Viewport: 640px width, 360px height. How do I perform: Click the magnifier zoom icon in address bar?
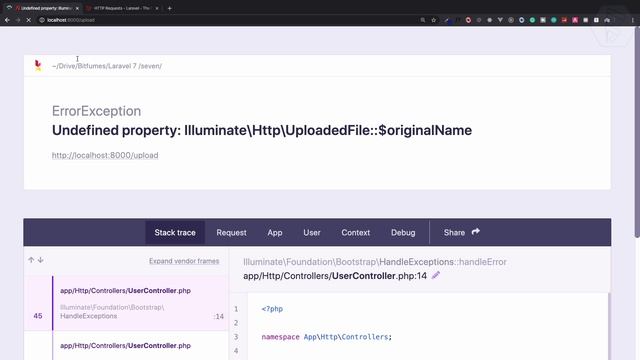pos(423,20)
